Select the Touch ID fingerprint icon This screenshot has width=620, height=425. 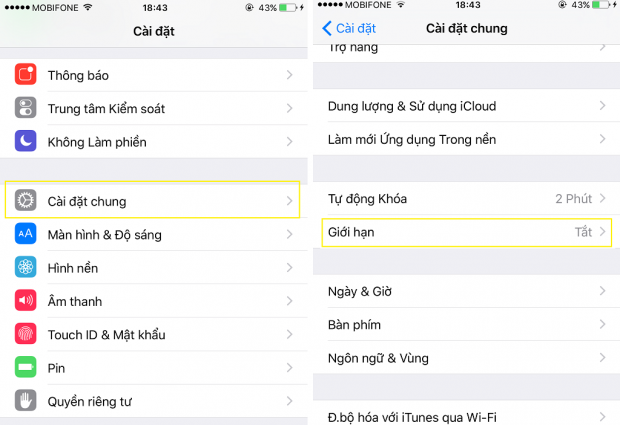(x=25, y=334)
